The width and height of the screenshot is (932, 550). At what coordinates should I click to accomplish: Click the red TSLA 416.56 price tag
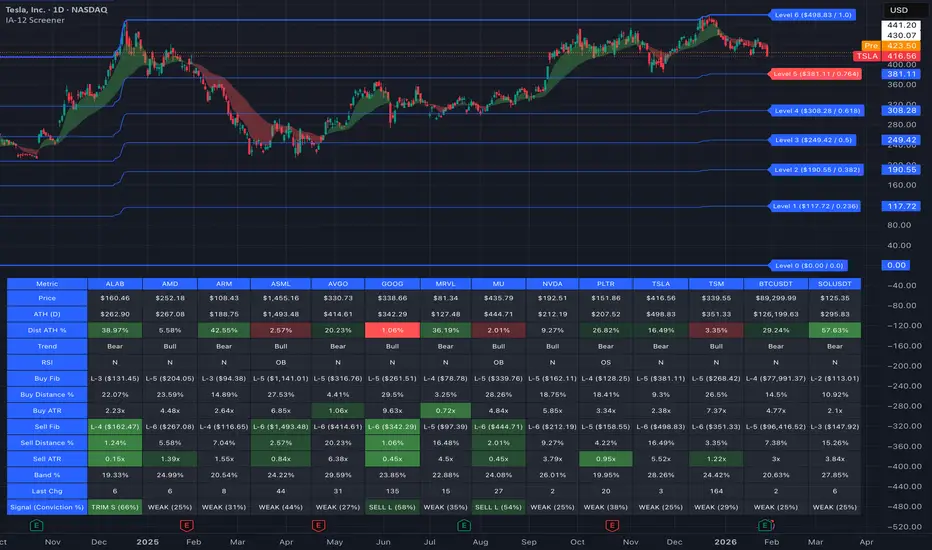886,56
